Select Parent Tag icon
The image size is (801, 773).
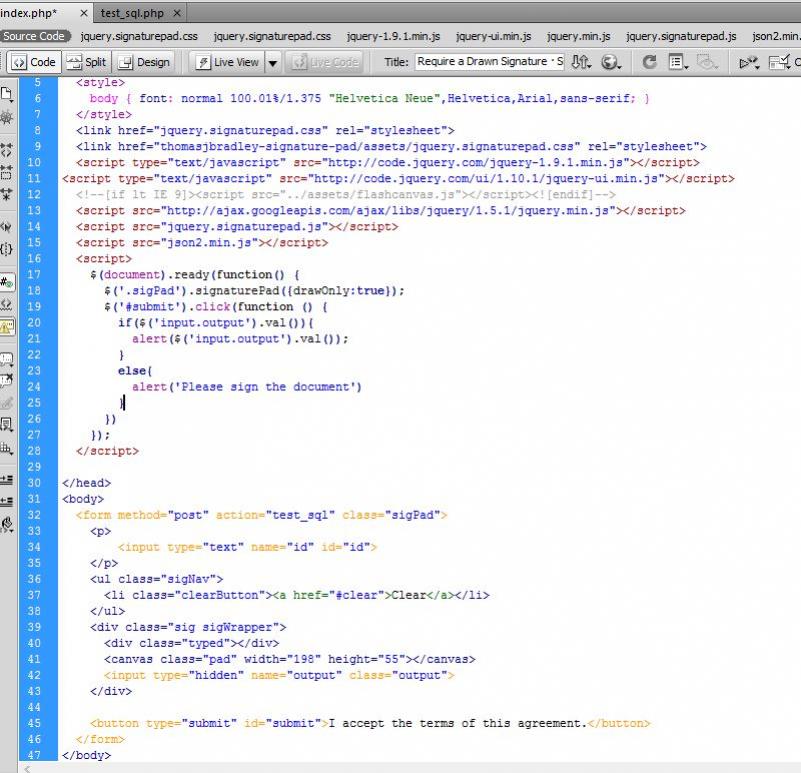(7, 227)
